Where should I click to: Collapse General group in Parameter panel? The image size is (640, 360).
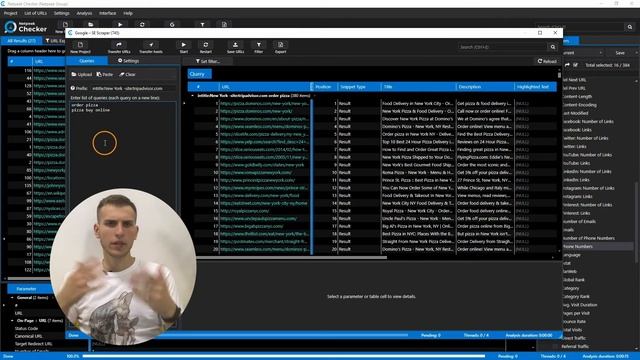tap(12, 298)
